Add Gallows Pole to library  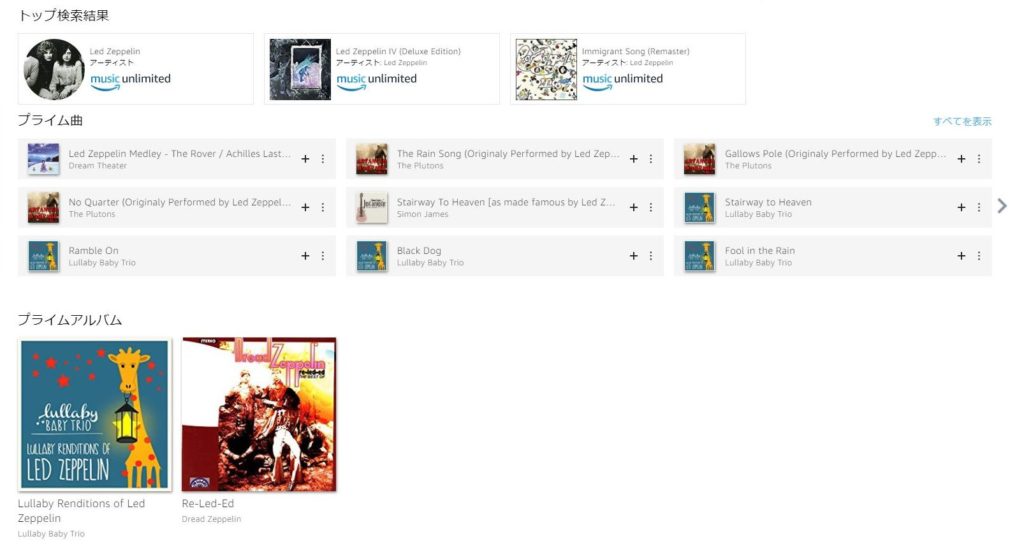click(x=961, y=159)
